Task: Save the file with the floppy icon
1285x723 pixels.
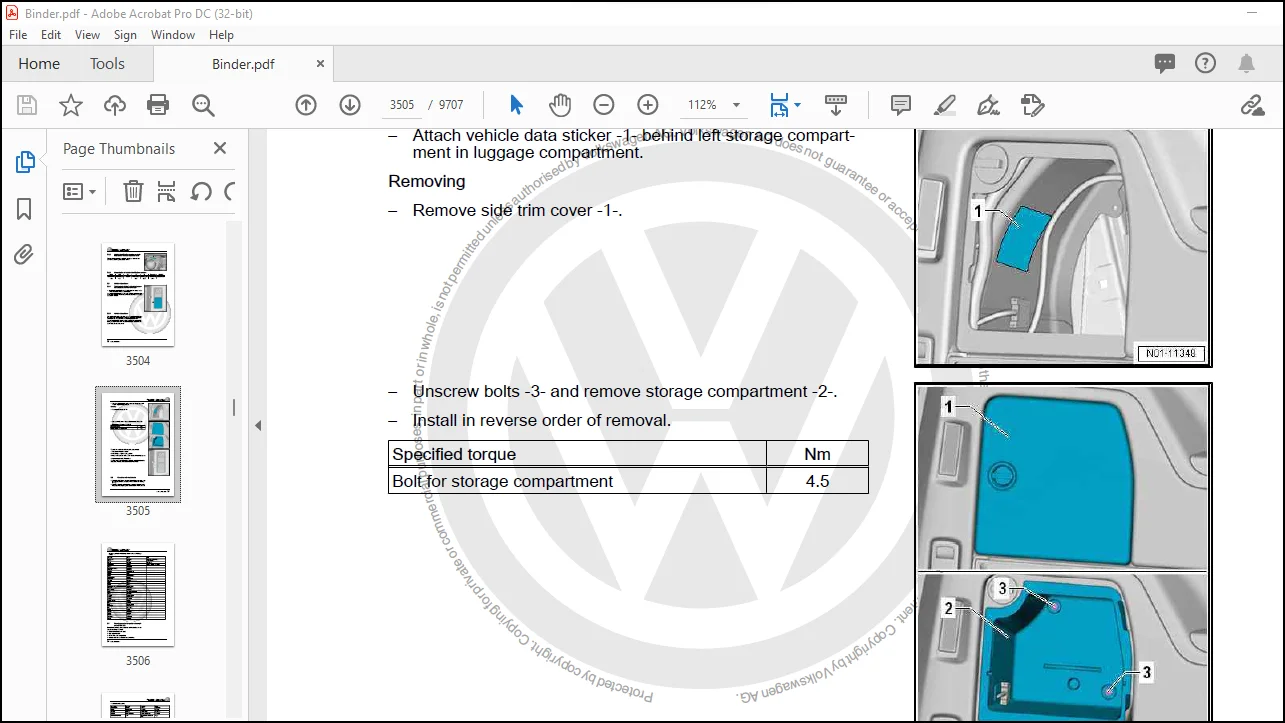Action: [27, 105]
